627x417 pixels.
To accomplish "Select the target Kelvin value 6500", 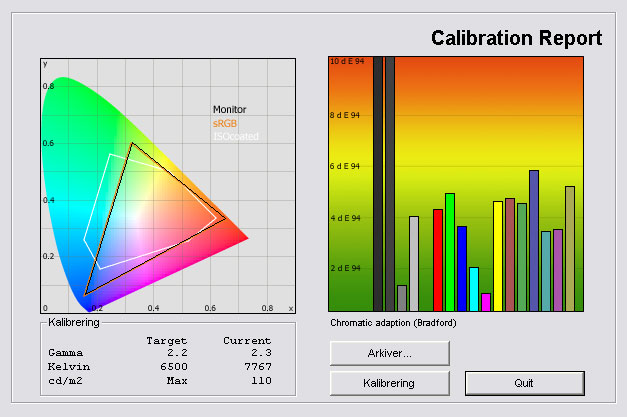I will [x=173, y=367].
